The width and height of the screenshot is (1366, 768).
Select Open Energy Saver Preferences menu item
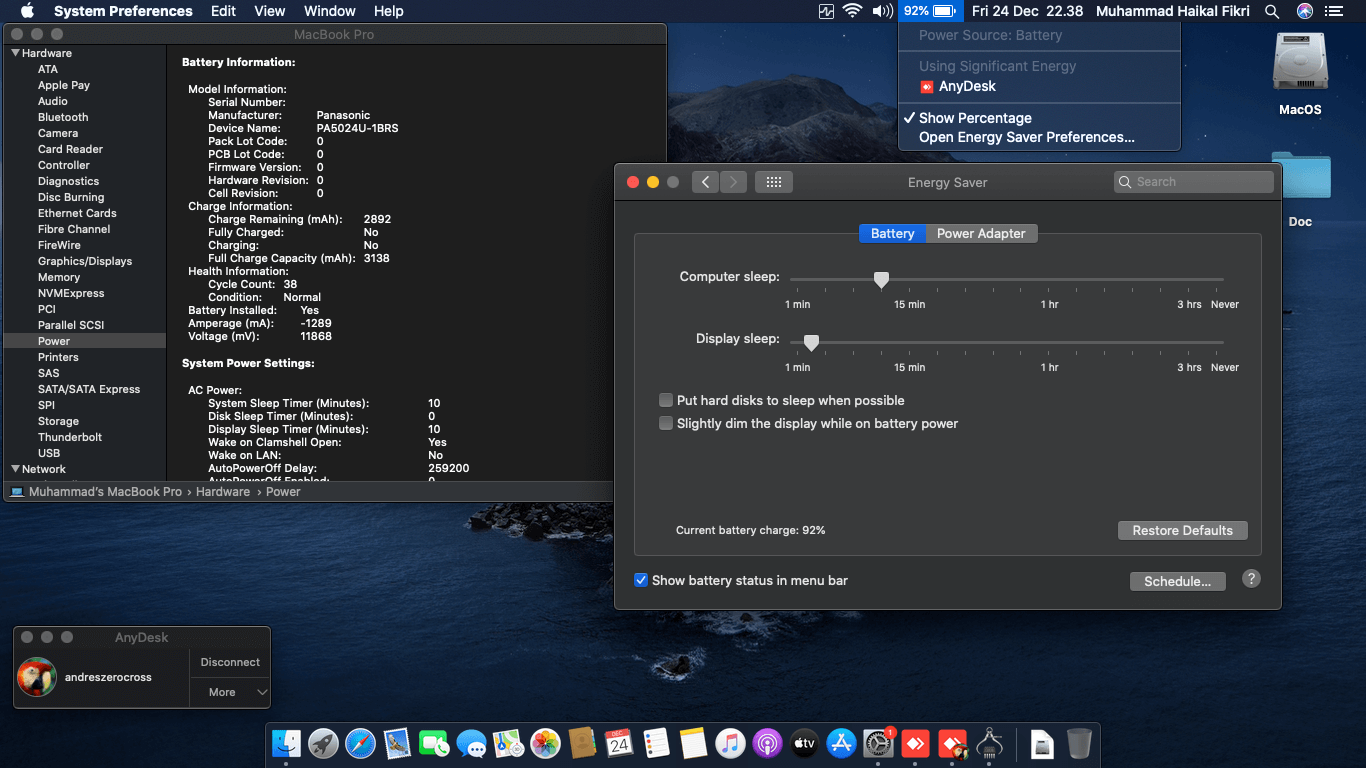pos(1026,137)
